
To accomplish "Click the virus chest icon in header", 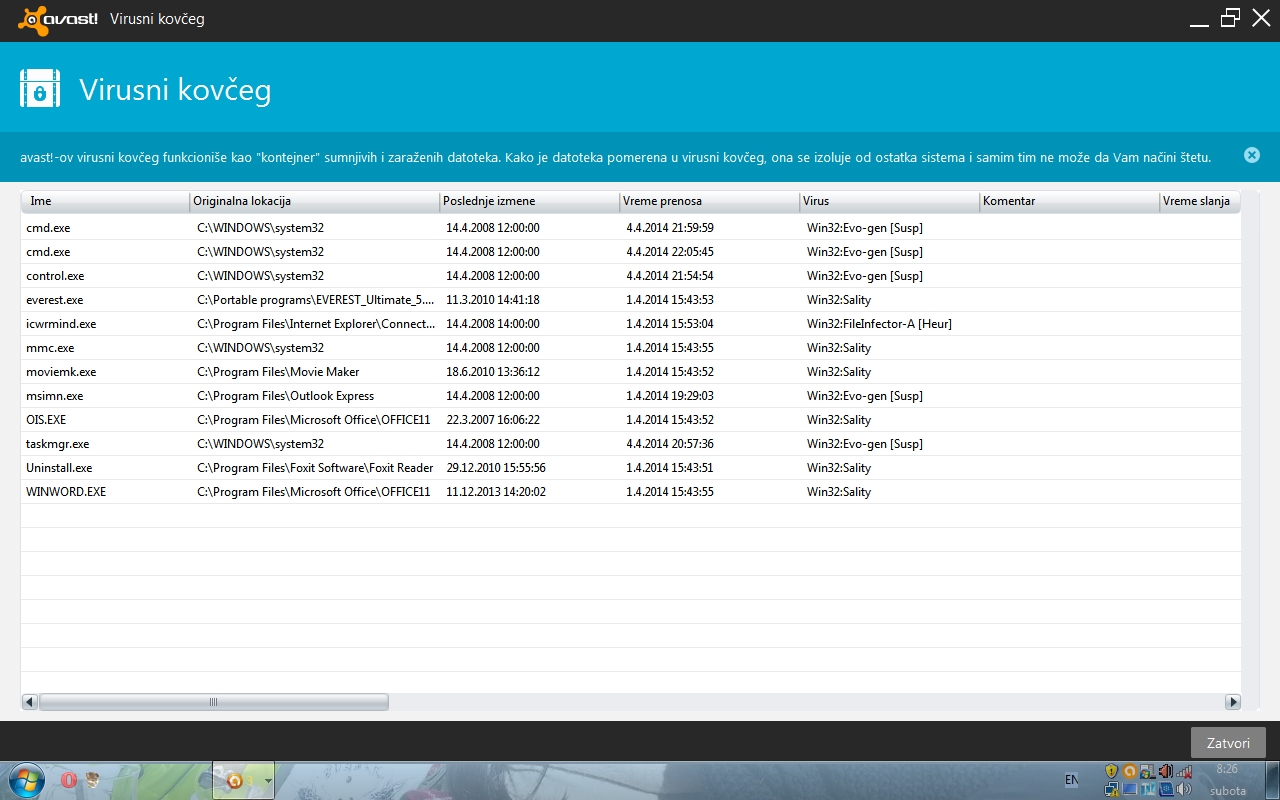I will click(x=40, y=88).
